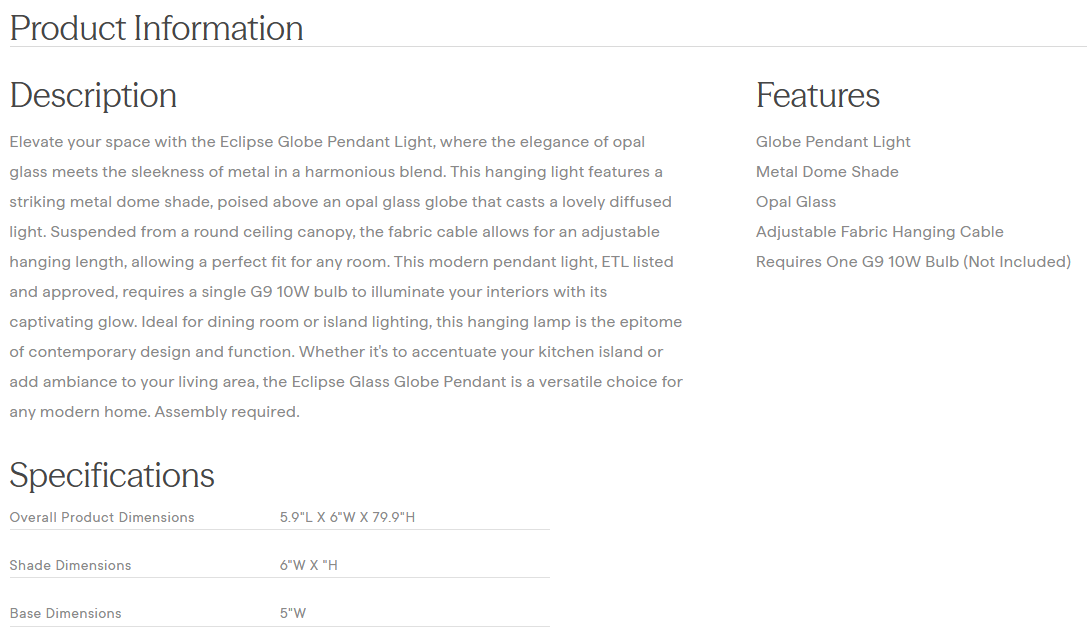Click the Opal Glass feature item

[x=795, y=202]
